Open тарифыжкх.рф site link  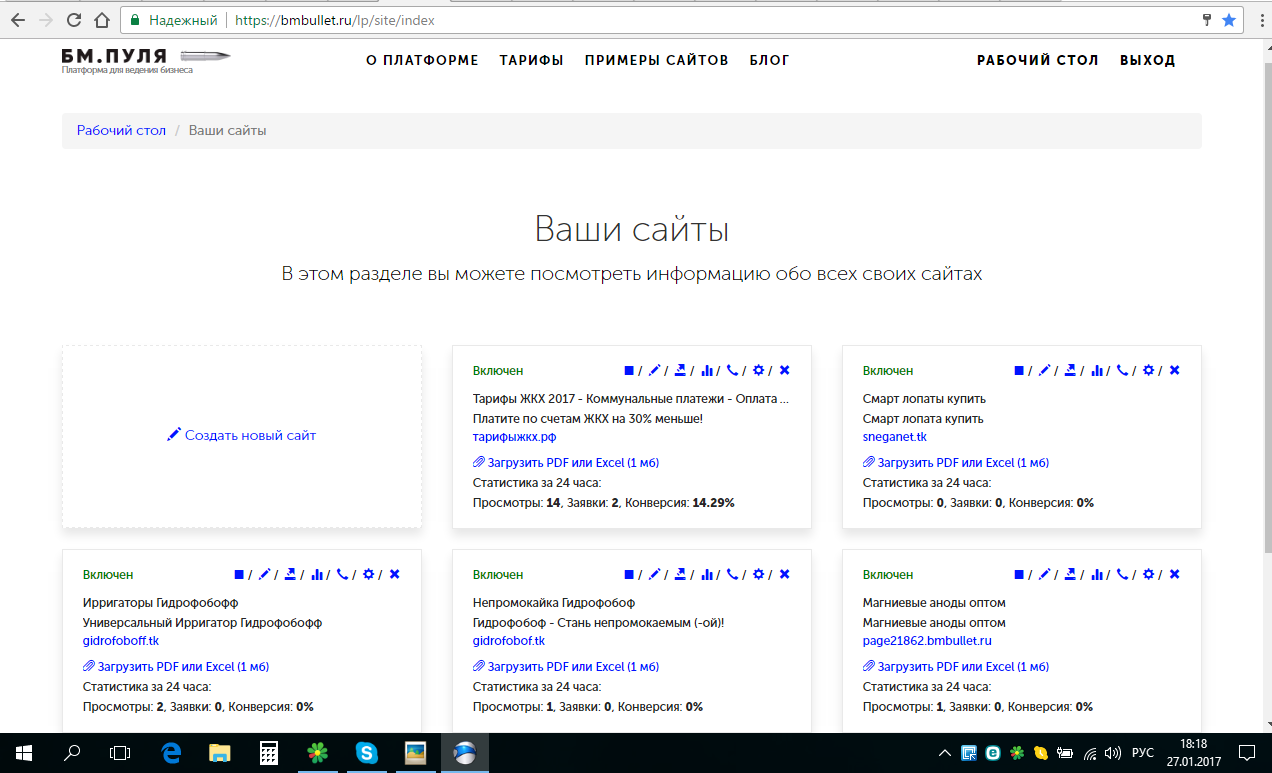tap(514, 437)
